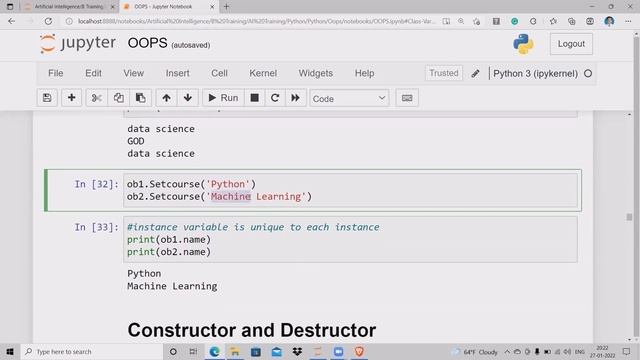Open the Windows Start menu
The height and width of the screenshot is (360, 640).
coord(10,351)
